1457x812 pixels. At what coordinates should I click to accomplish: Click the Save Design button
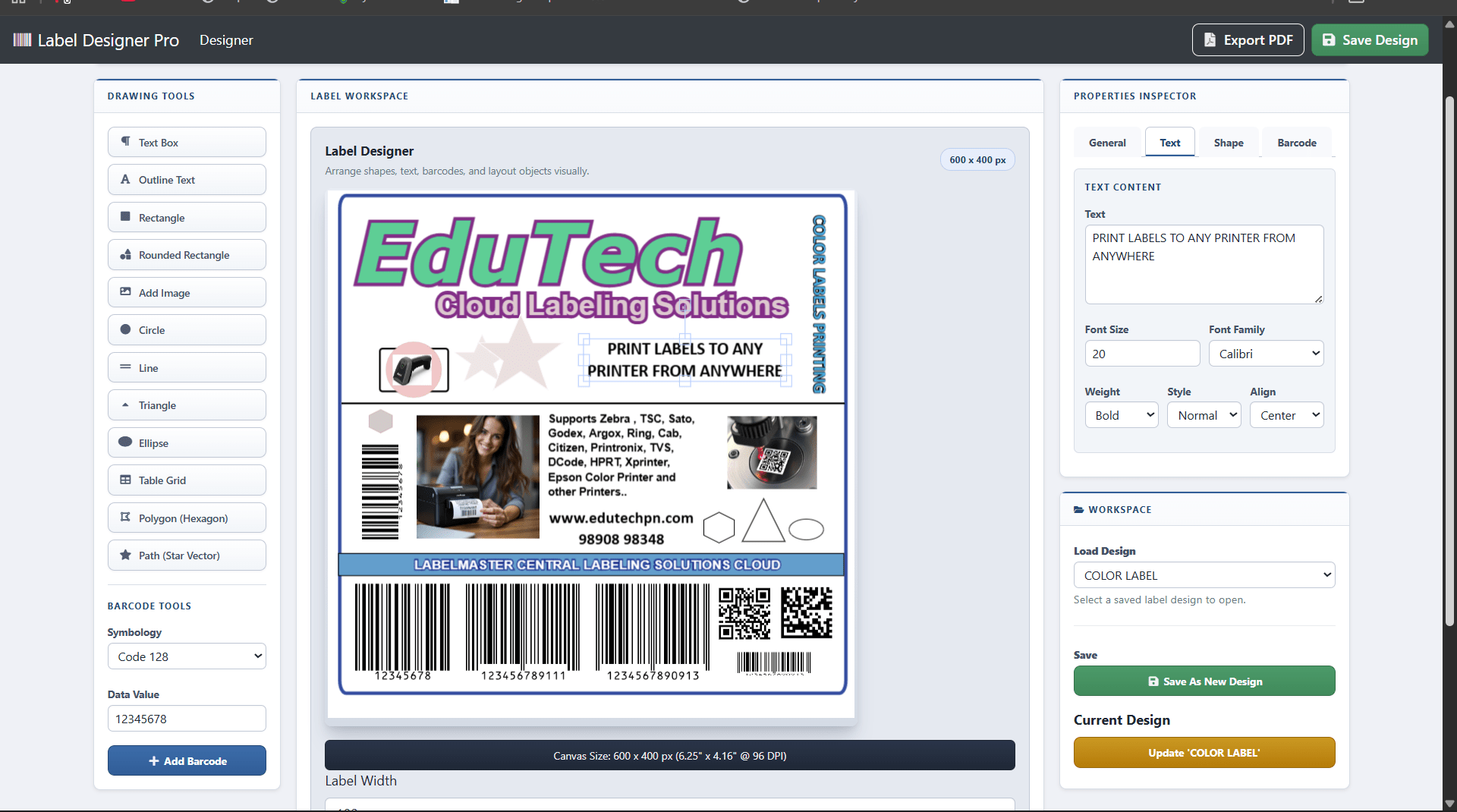[1370, 40]
